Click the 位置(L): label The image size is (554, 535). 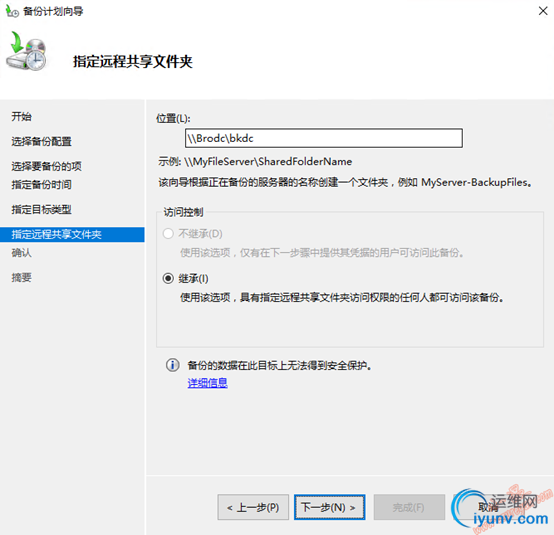[173, 118]
